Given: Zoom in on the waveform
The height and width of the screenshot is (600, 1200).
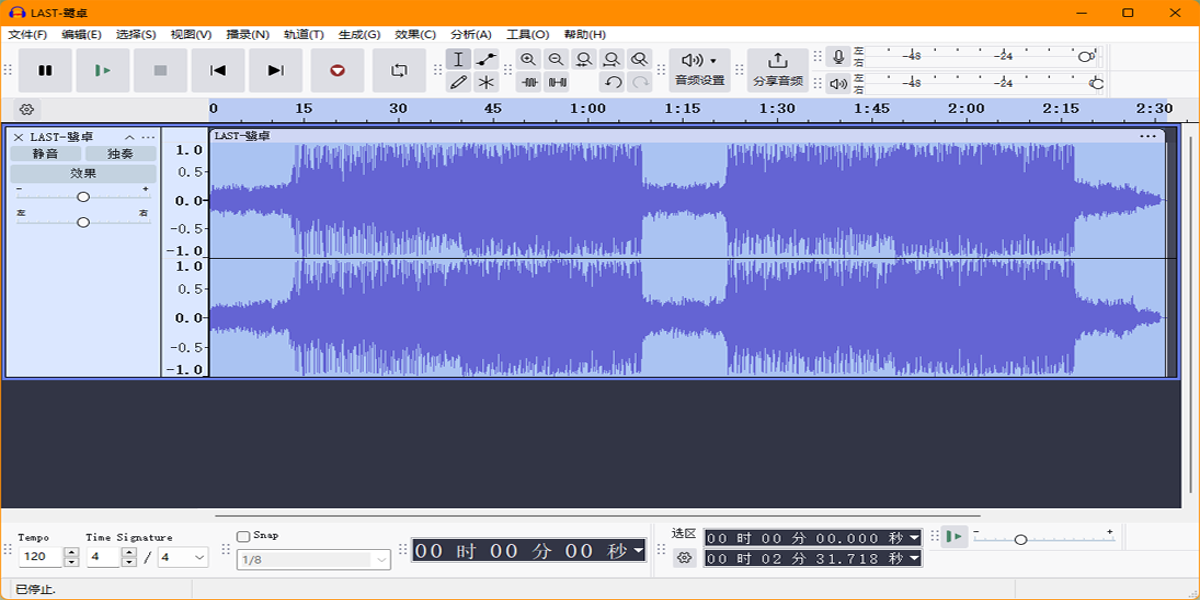Looking at the screenshot, I should pos(528,60).
